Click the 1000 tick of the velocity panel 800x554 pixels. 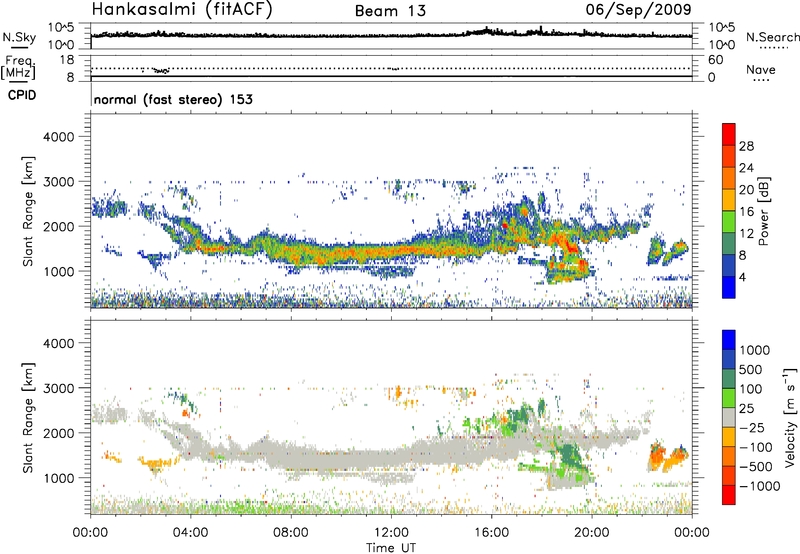[58, 478]
